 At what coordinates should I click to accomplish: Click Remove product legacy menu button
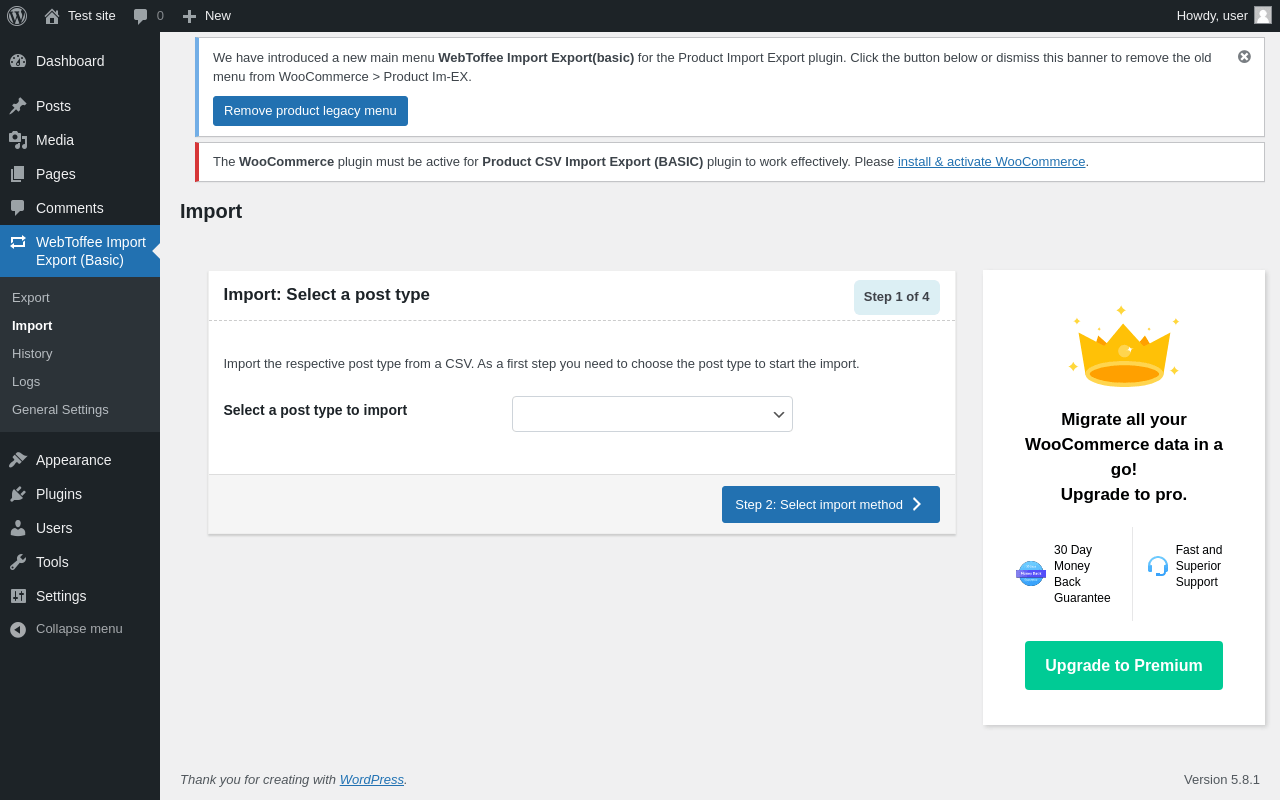tap(310, 111)
